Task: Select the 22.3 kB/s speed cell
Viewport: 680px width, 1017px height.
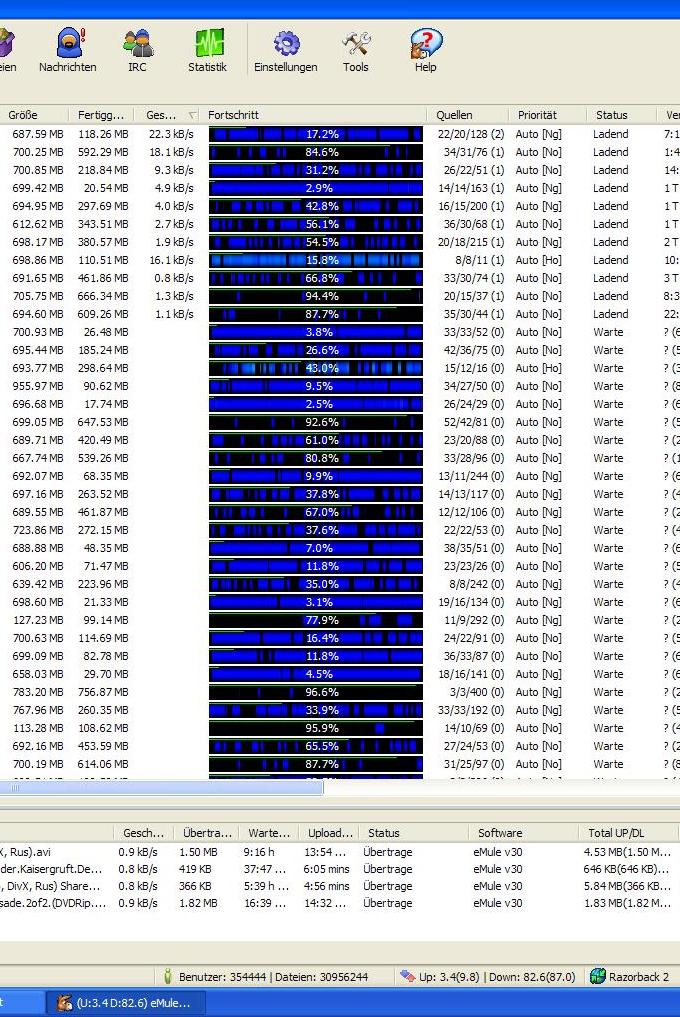Action: coord(171,134)
